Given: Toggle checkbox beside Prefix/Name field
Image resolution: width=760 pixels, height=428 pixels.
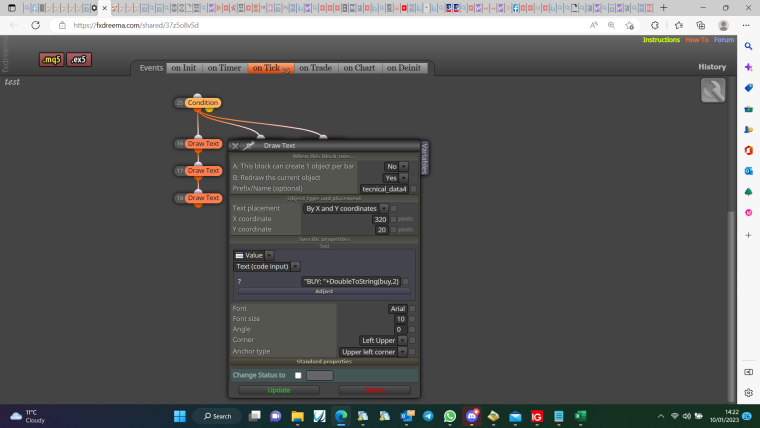Looking at the screenshot, I should pos(413,189).
